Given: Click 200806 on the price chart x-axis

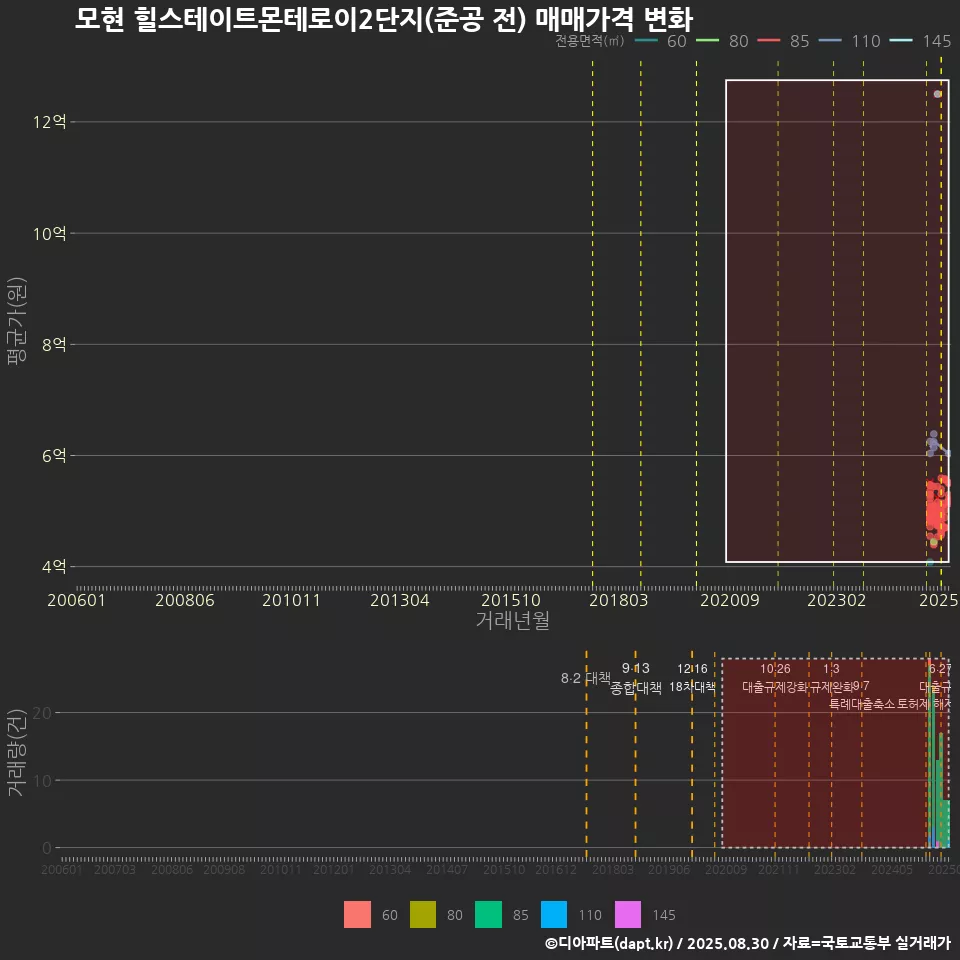Looking at the screenshot, I should click(185, 600).
